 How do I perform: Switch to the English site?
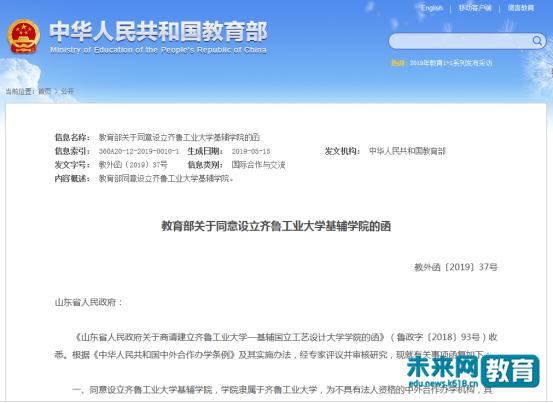click(431, 8)
